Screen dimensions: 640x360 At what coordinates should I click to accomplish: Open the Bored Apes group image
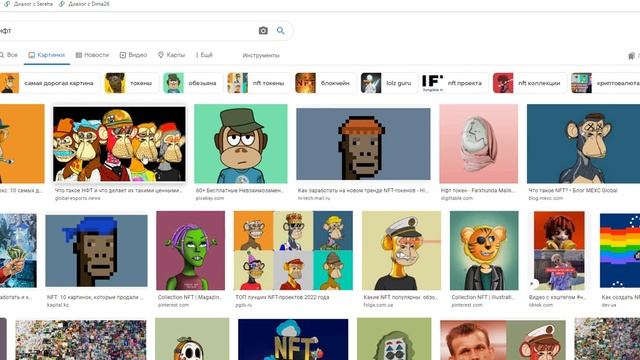pyautogui.click(x=119, y=144)
